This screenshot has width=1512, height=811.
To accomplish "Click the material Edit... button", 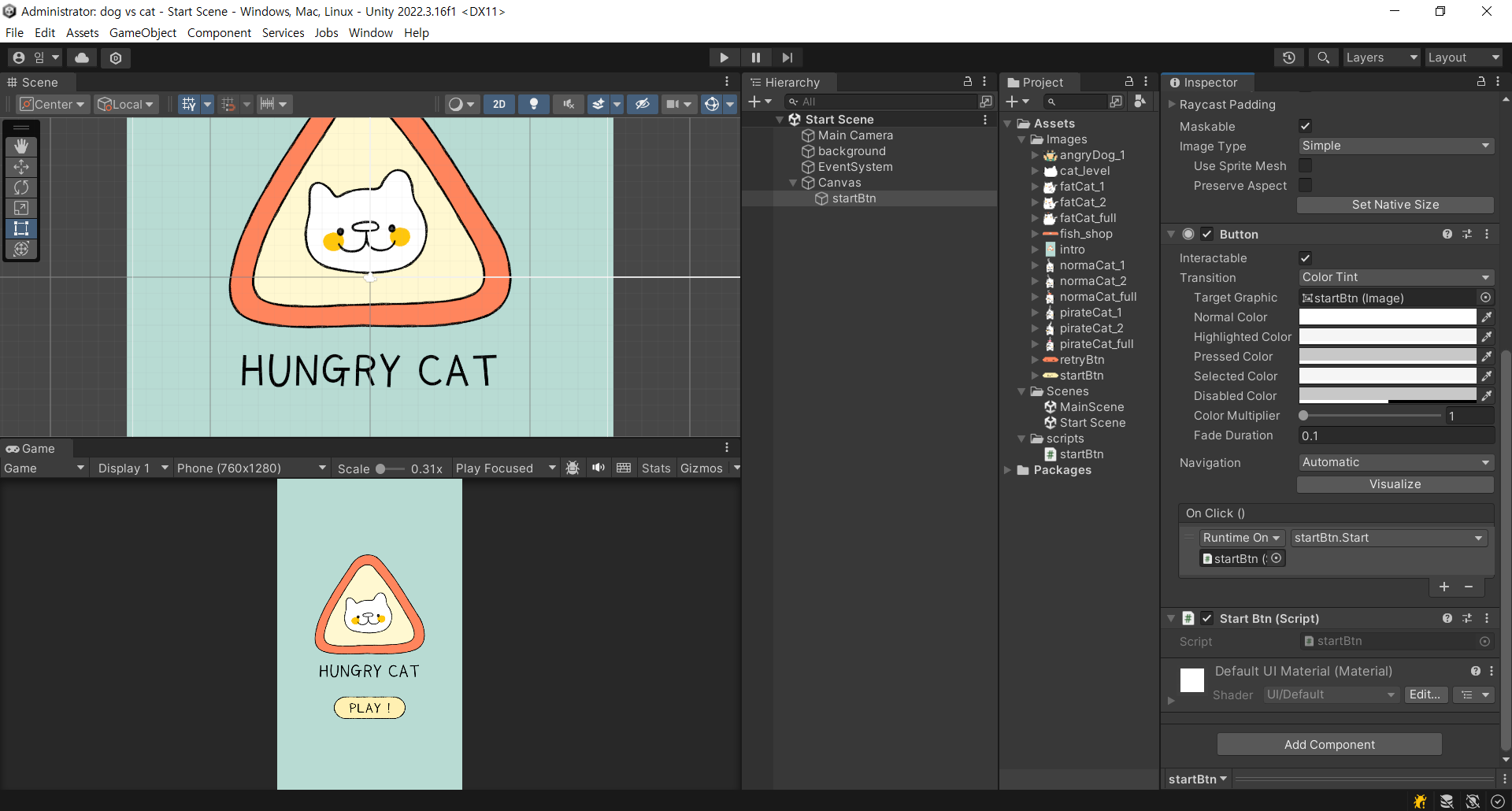I will click(x=1425, y=694).
